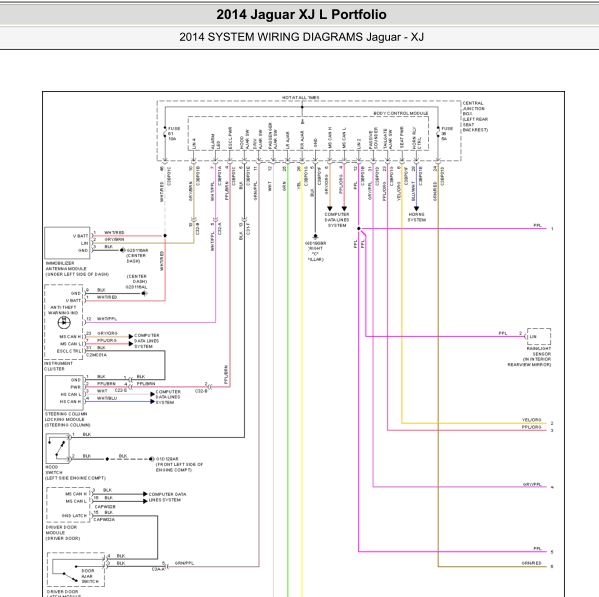
Task: Click the anti-theft warning LED symbol
Action: (x=64, y=322)
